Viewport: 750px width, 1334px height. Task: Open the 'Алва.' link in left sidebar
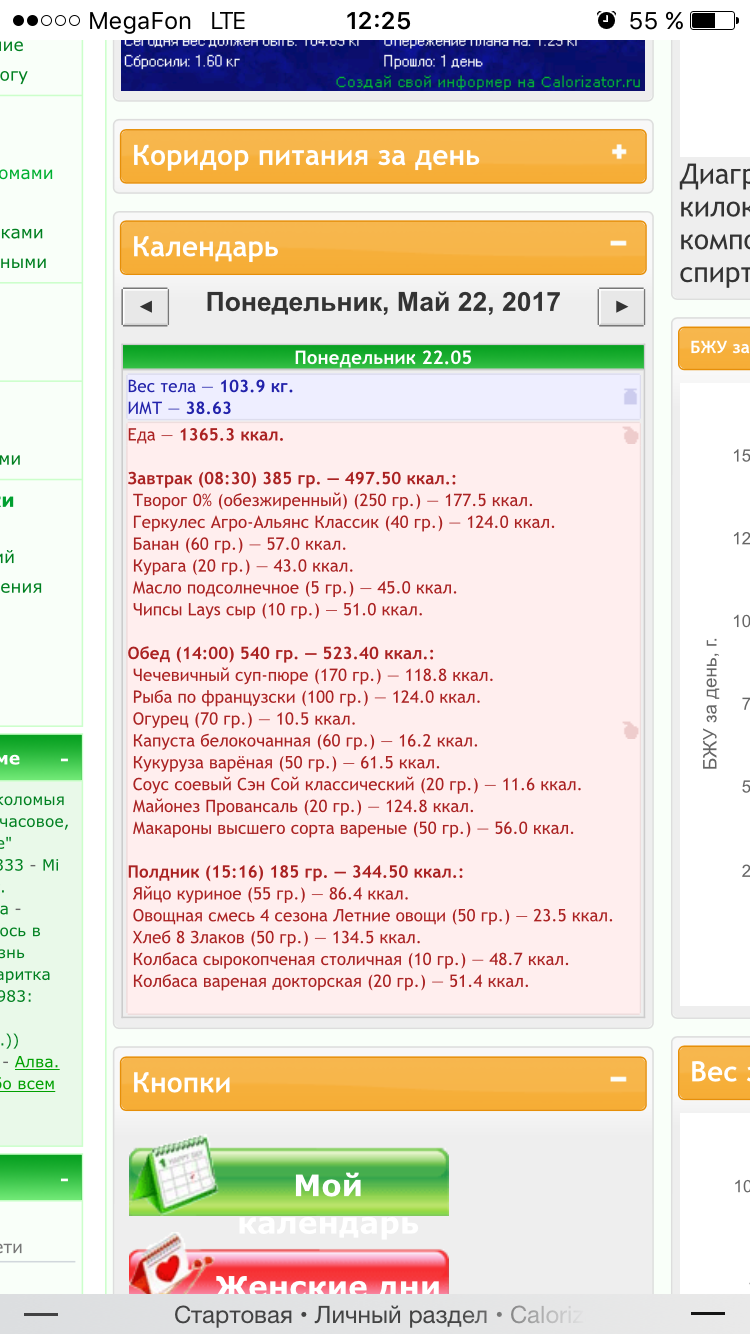coord(36,1062)
